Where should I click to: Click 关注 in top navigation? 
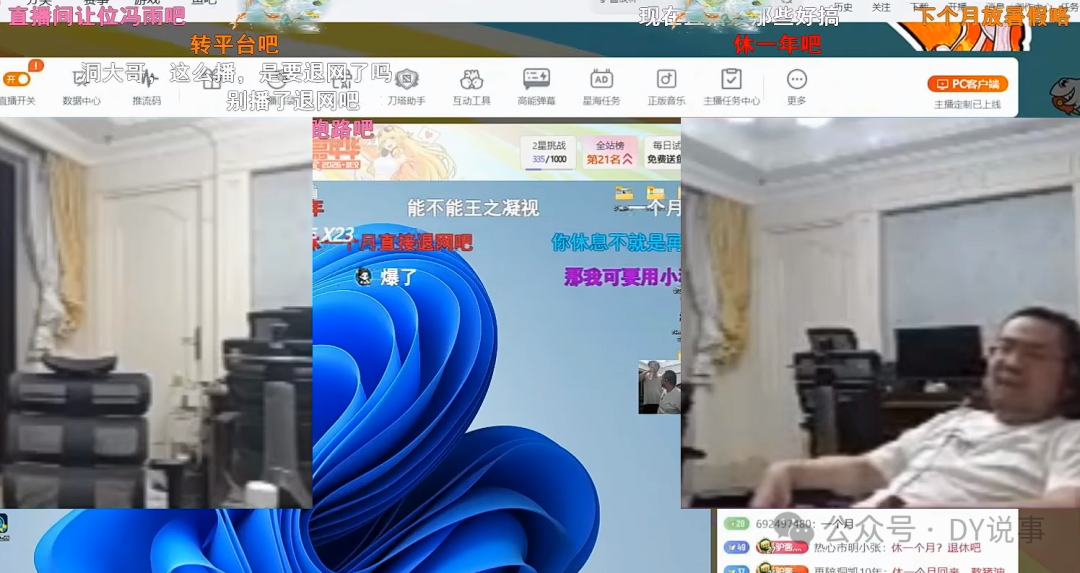point(881,7)
